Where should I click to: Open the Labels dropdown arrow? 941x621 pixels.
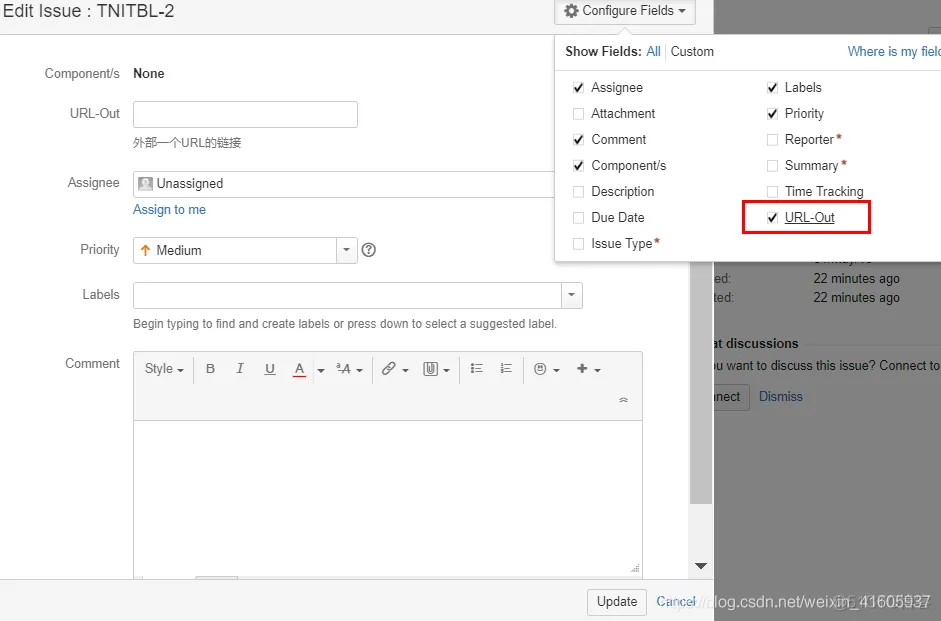571,295
